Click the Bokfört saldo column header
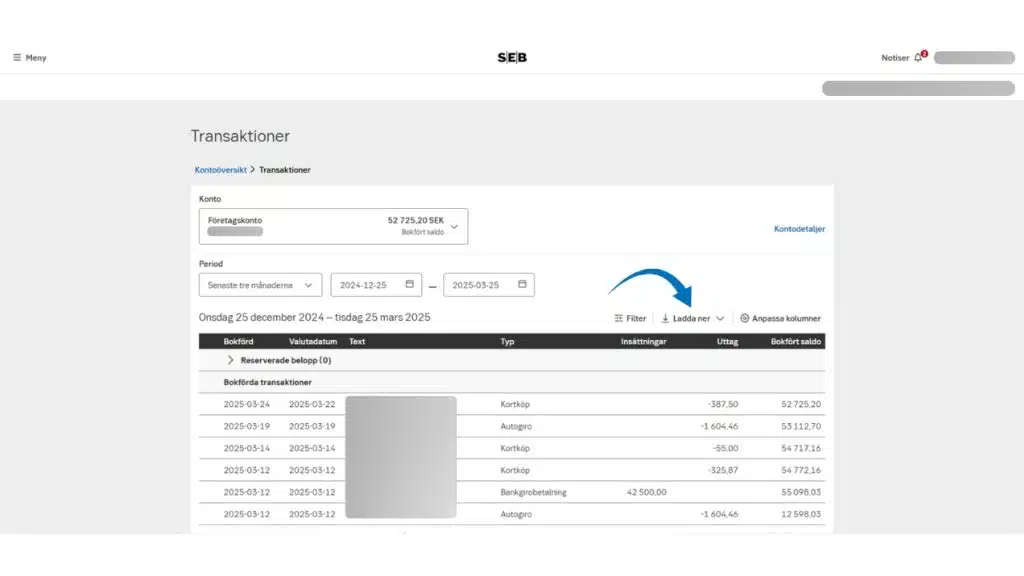The width and height of the screenshot is (1024, 576). (795, 341)
